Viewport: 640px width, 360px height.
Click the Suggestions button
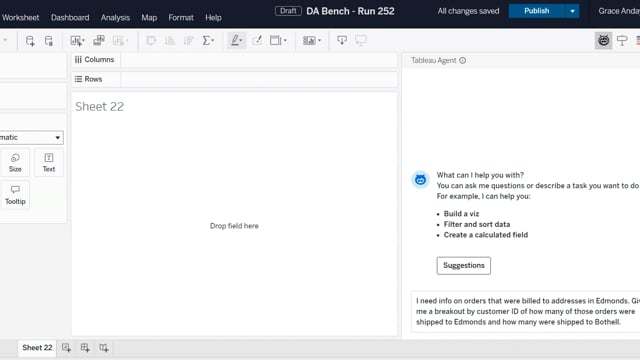[x=464, y=266]
